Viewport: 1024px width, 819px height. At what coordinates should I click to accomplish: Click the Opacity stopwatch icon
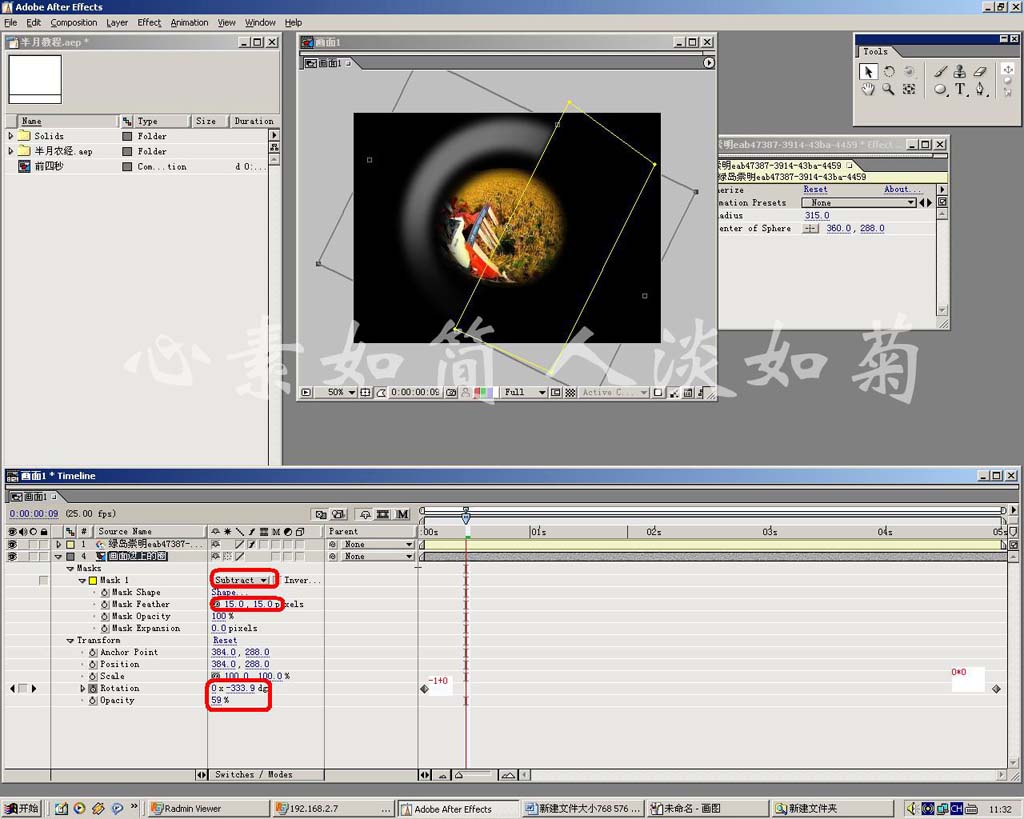[x=93, y=700]
